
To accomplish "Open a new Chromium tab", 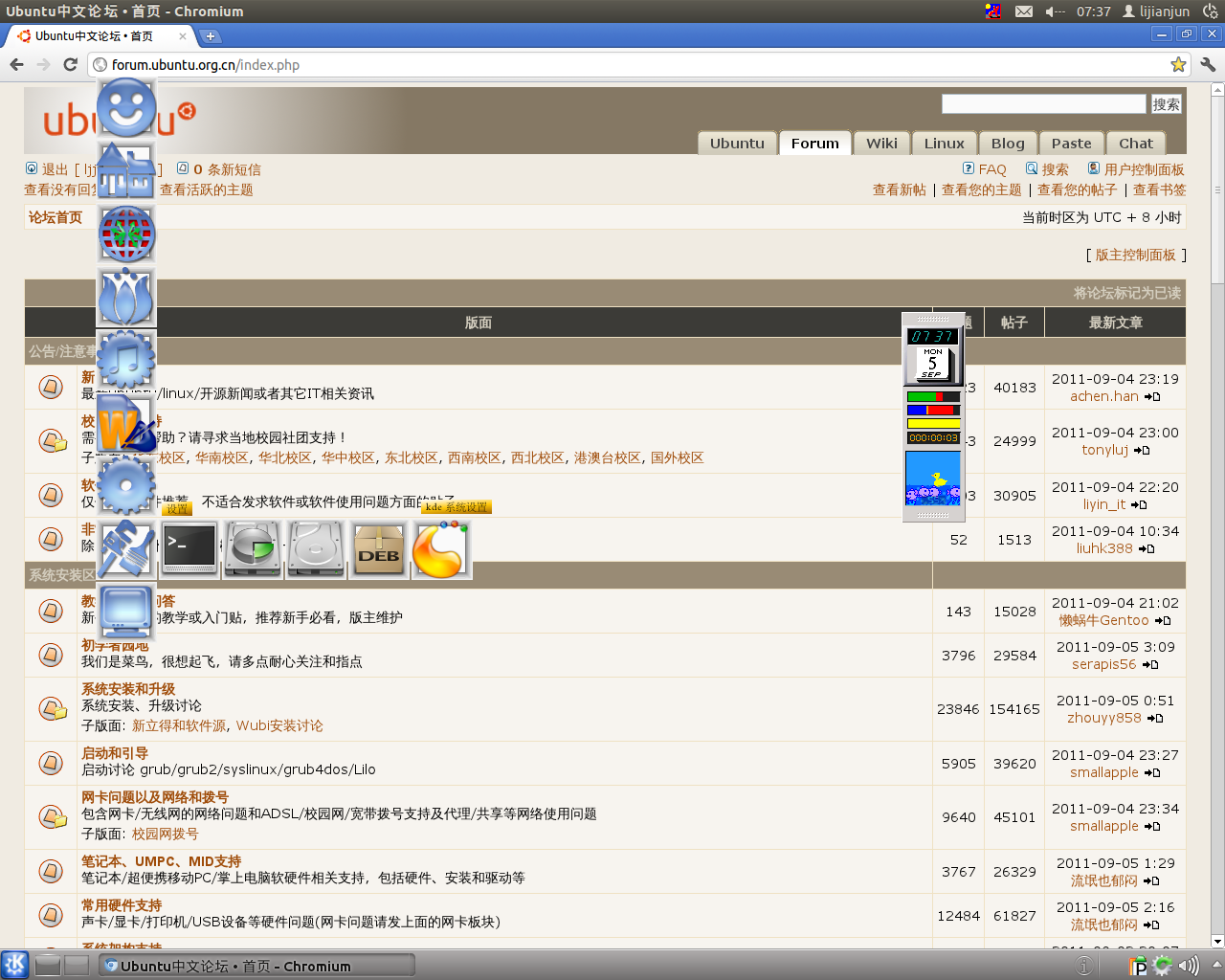I will point(211,36).
